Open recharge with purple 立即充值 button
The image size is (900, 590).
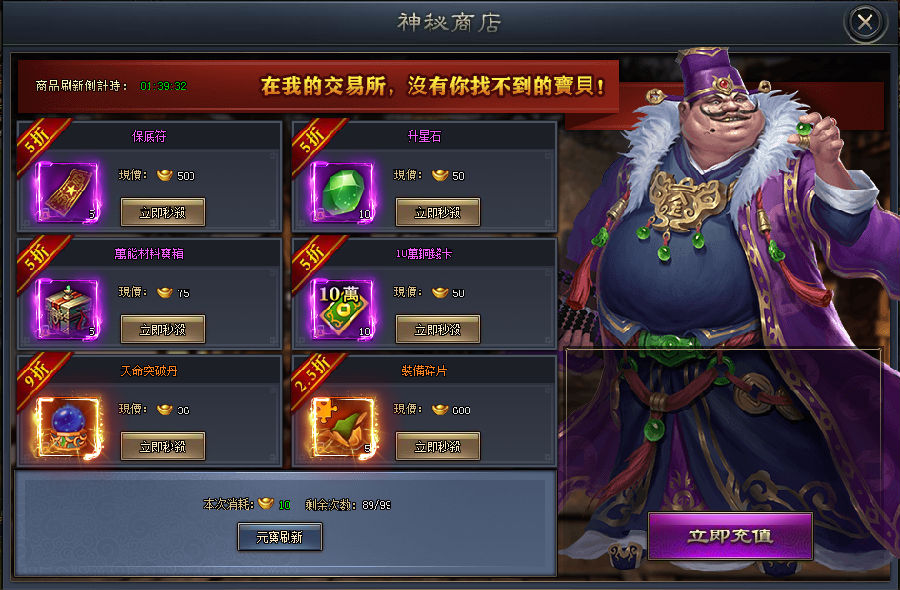tap(731, 536)
